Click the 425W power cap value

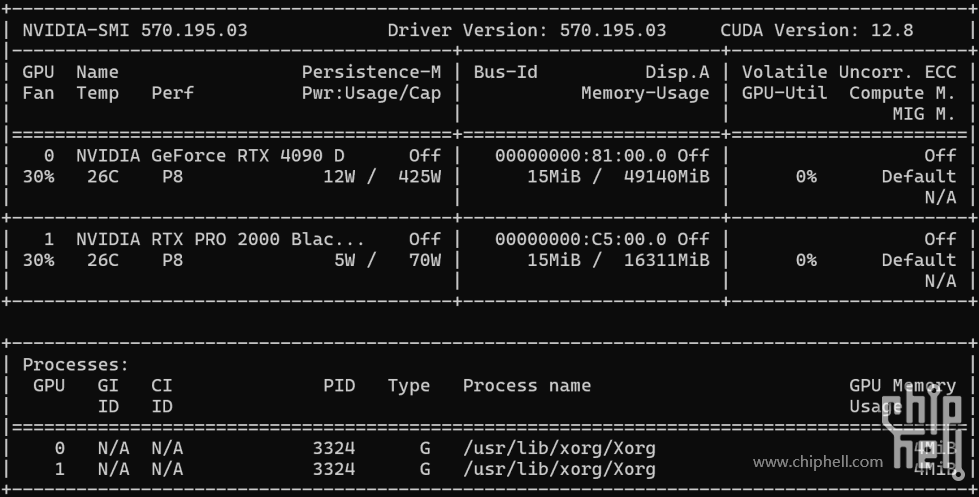(x=419, y=177)
